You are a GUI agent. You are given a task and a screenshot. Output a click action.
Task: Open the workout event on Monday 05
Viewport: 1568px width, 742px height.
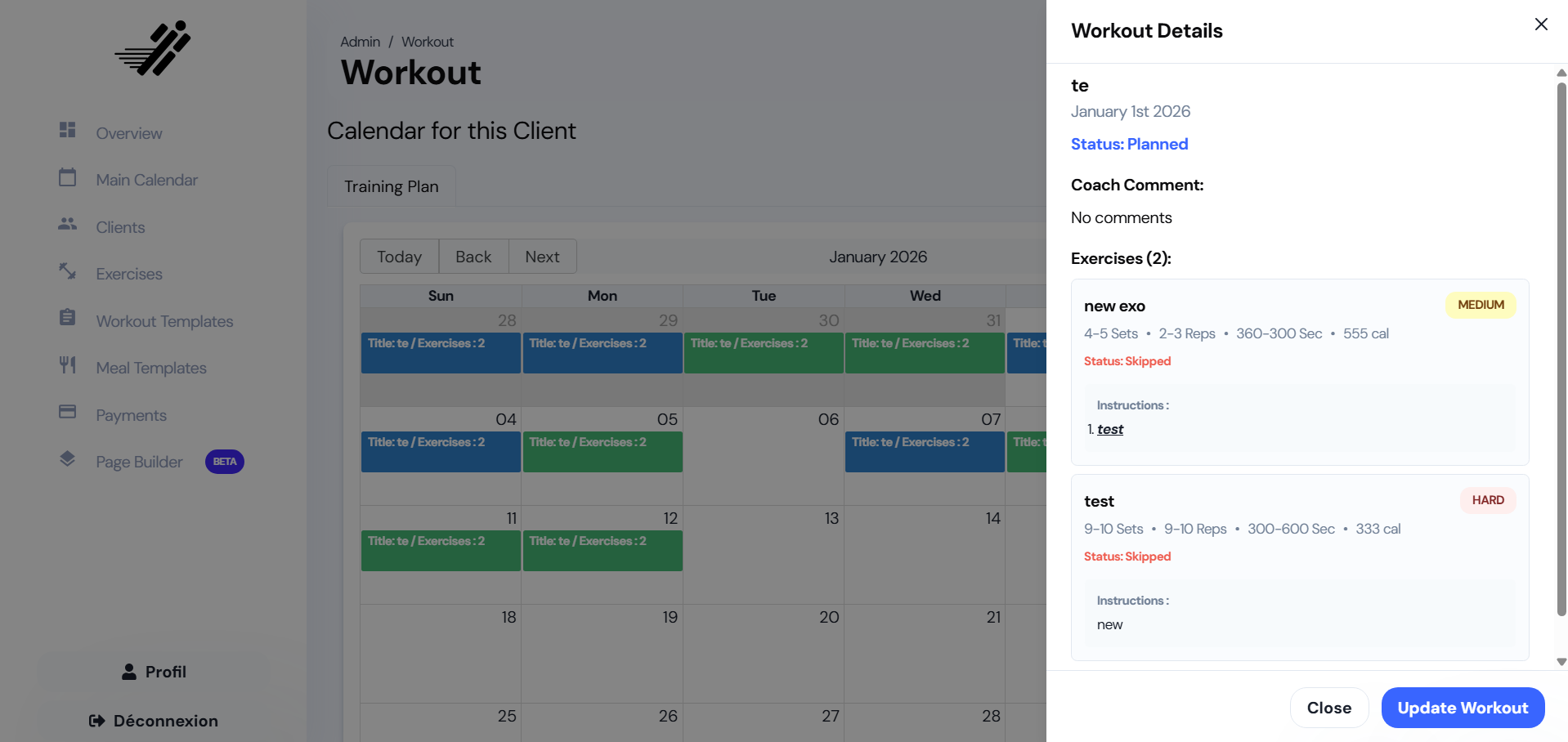pyautogui.click(x=602, y=451)
